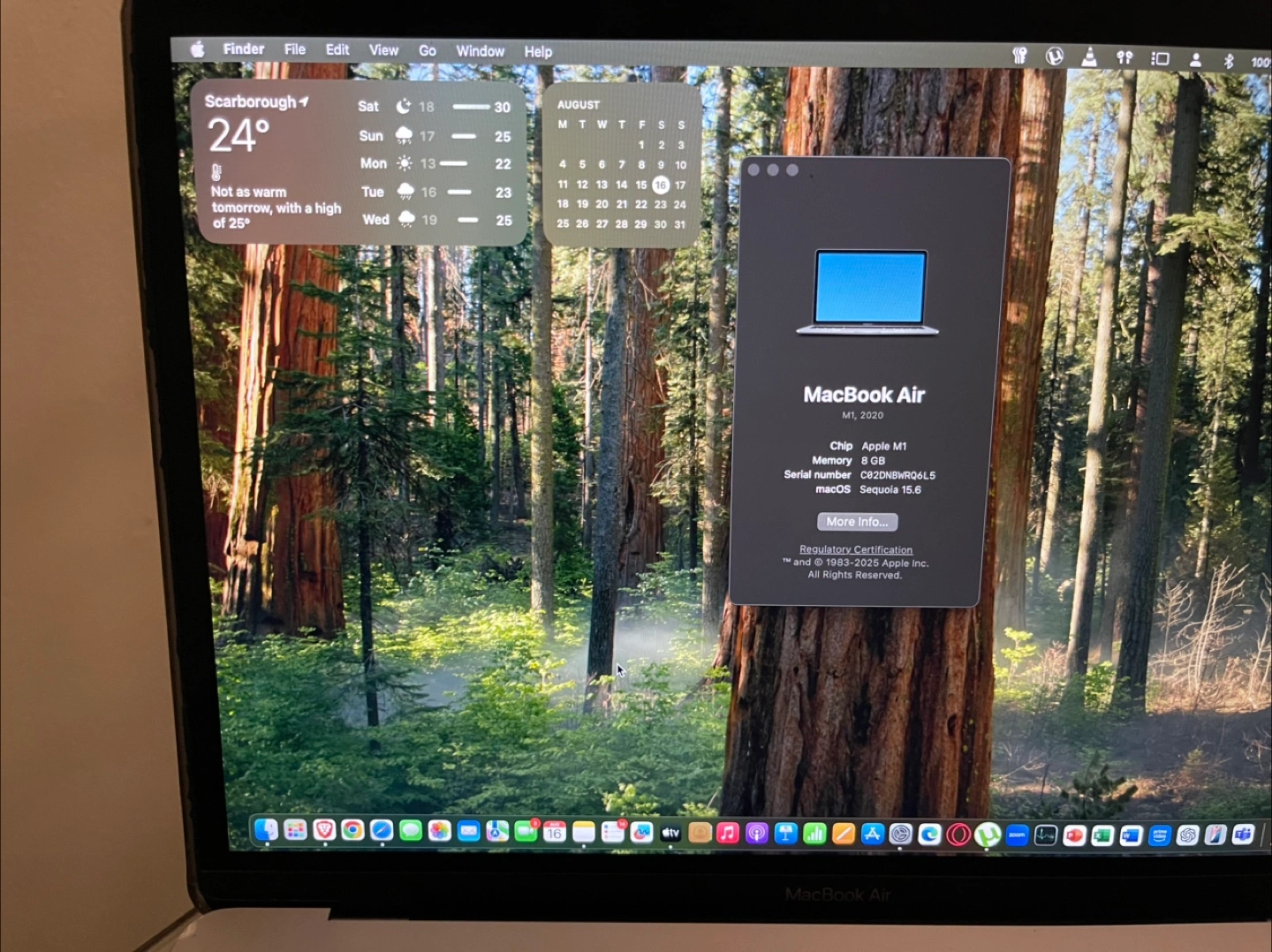Open the Opera browser in the dock
Image resolution: width=1272 pixels, height=952 pixels.
click(958, 835)
